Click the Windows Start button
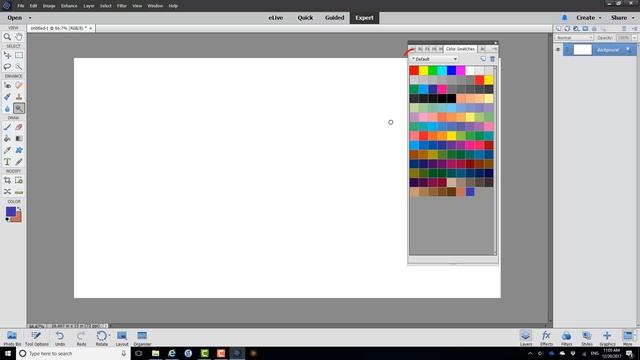The image size is (640, 360). tap(8, 353)
